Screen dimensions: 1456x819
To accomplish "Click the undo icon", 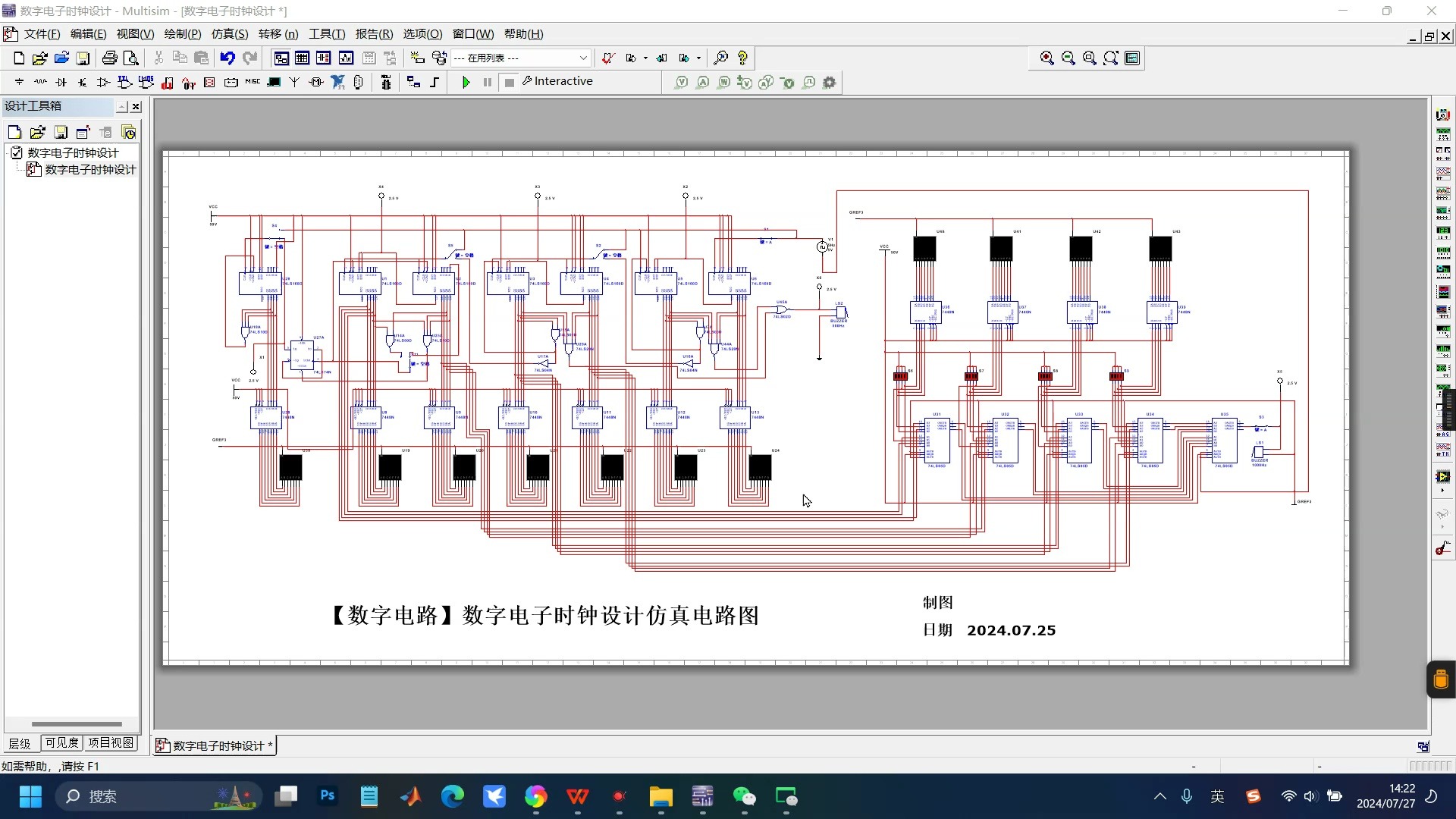I will [x=227, y=58].
